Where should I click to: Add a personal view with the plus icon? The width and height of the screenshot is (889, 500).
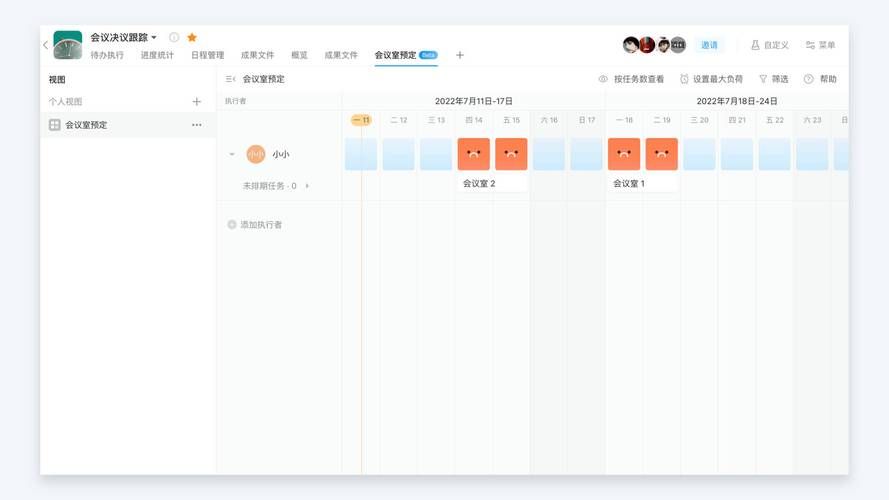pyautogui.click(x=197, y=101)
